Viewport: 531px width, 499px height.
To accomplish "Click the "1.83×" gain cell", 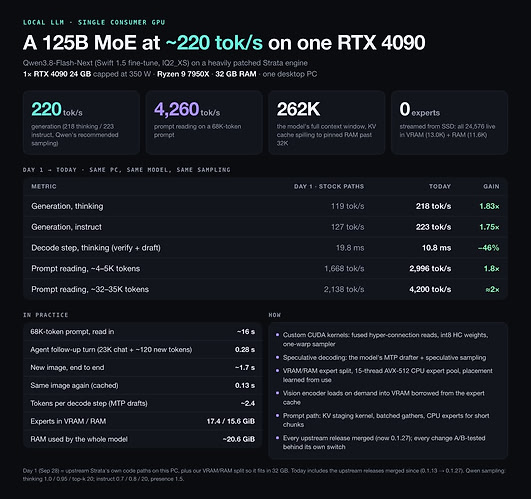I will pos(489,206).
